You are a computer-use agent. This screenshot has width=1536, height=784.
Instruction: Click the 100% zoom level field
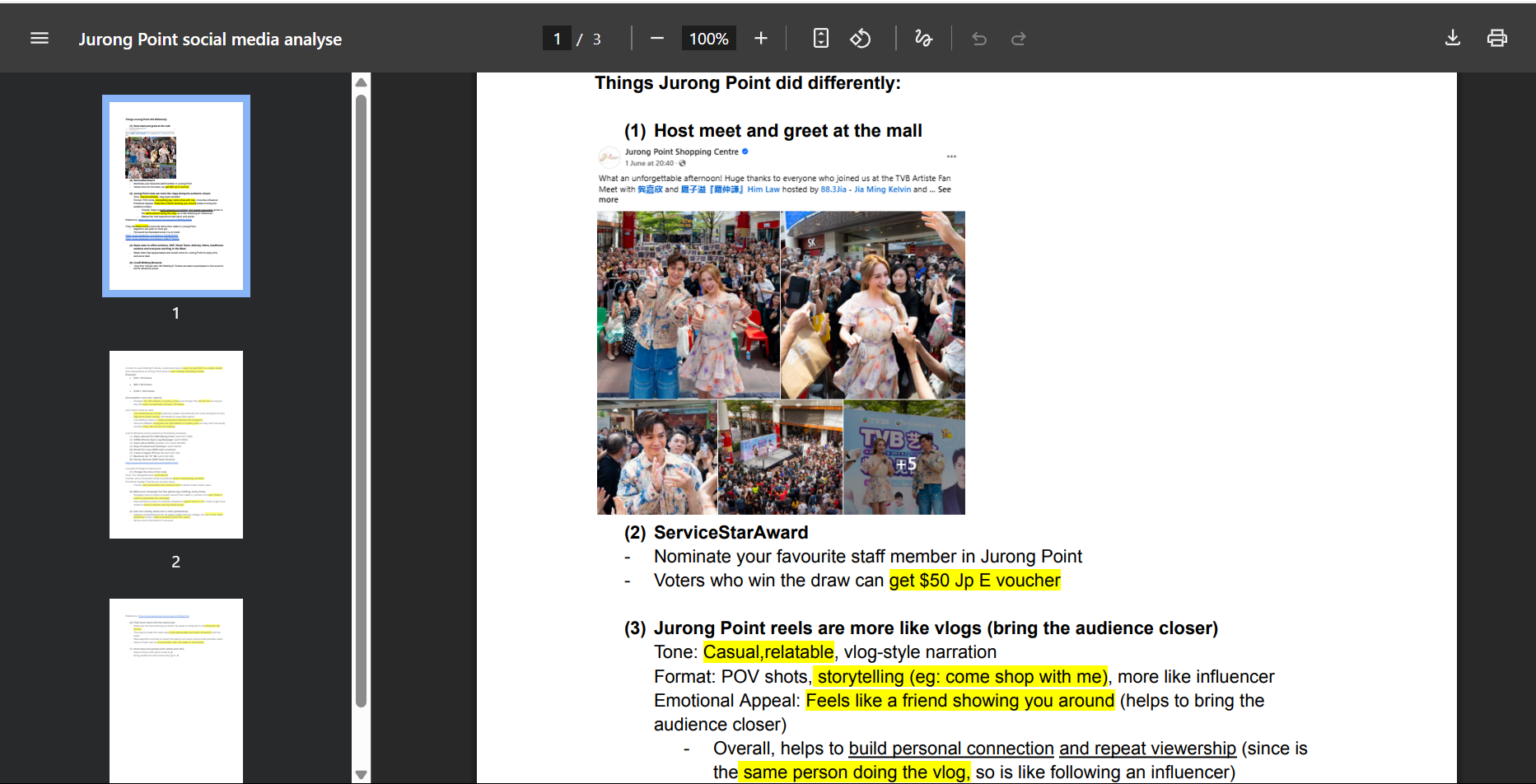(708, 39)
